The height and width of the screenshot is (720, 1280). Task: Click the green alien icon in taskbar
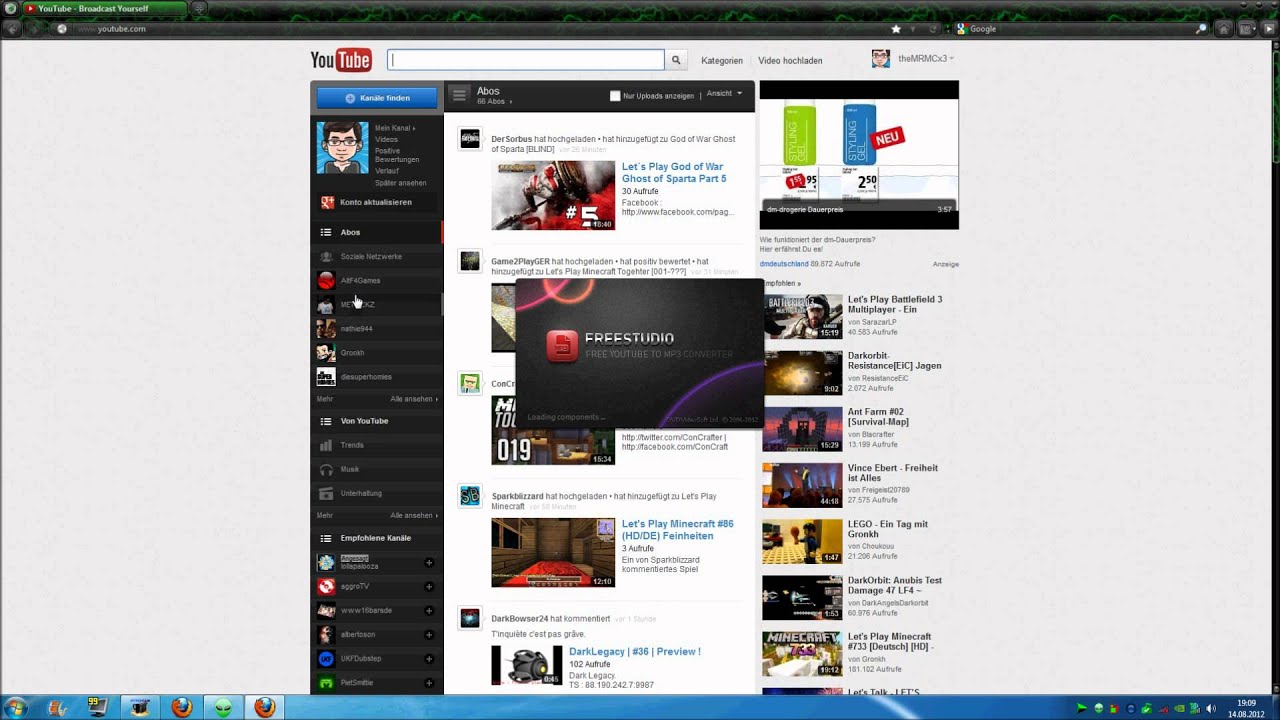[223, 707]
